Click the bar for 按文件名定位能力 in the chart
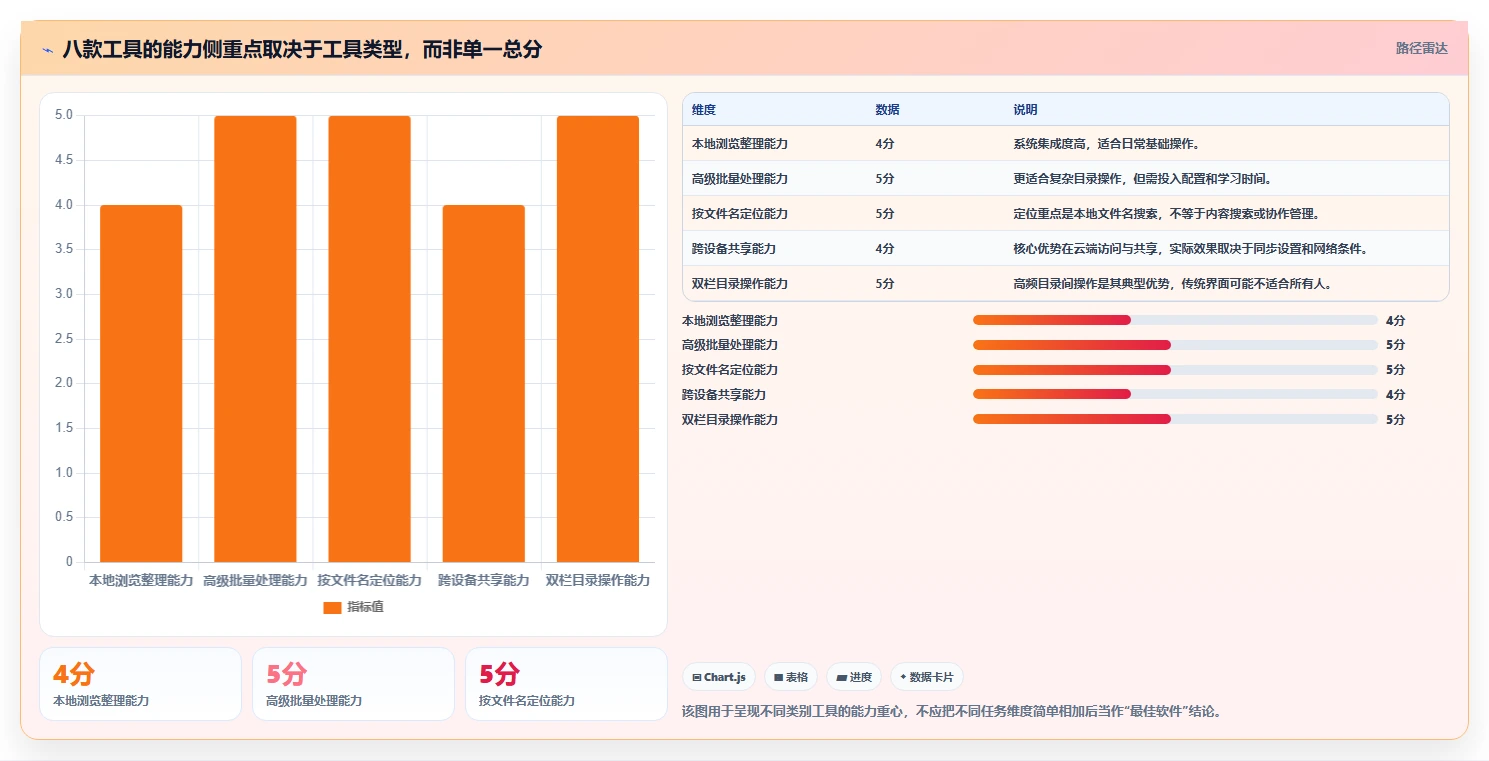Viewport: 1489px width, 761px height. [369, 339]
